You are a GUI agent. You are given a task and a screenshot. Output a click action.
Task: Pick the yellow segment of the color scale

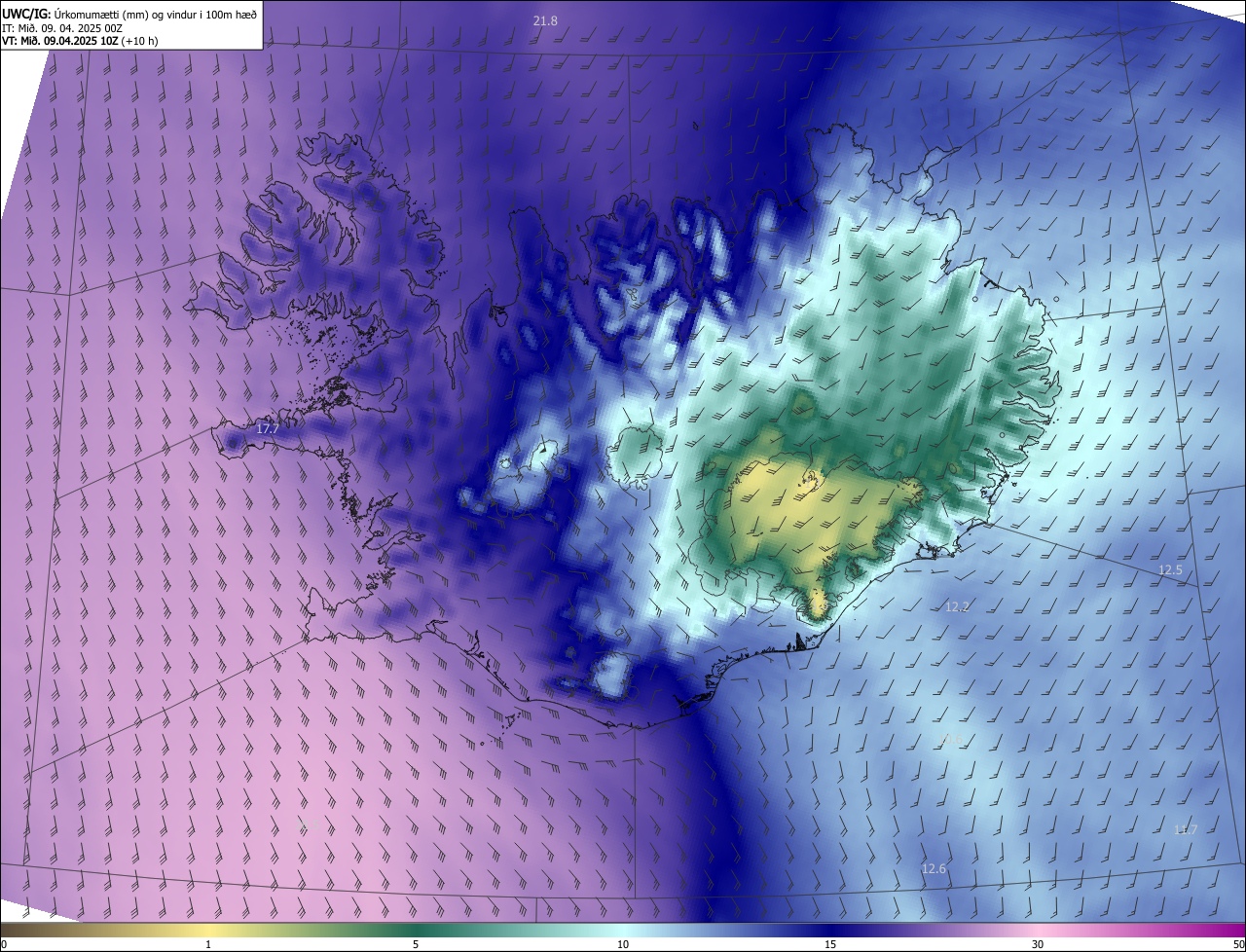click(x=208, y=930)
